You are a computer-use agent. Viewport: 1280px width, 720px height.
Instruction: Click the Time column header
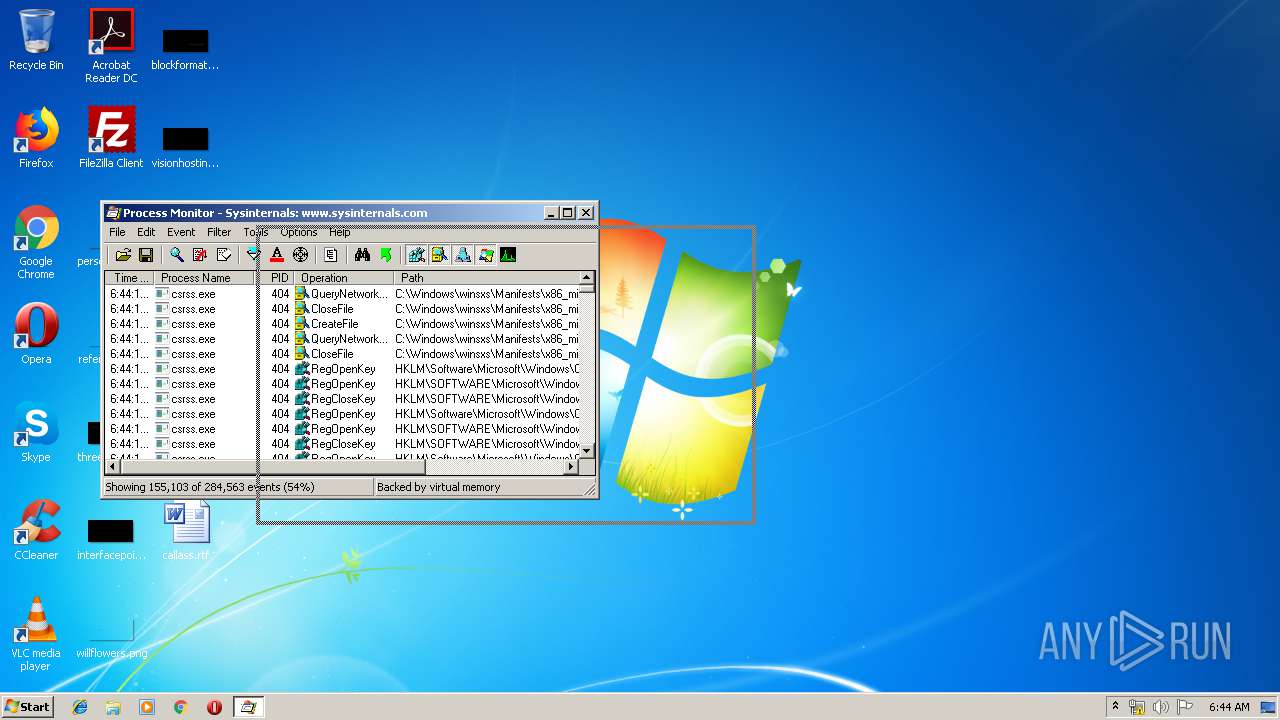point(129,278)
